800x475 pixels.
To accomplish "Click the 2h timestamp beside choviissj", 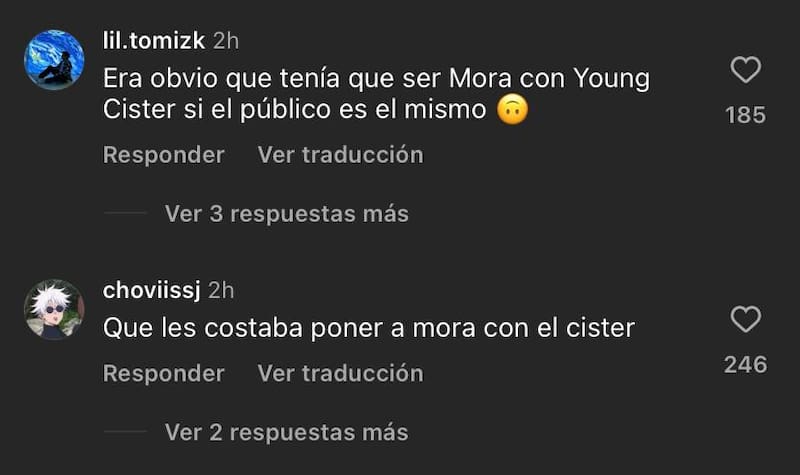I will click(221, 290).
